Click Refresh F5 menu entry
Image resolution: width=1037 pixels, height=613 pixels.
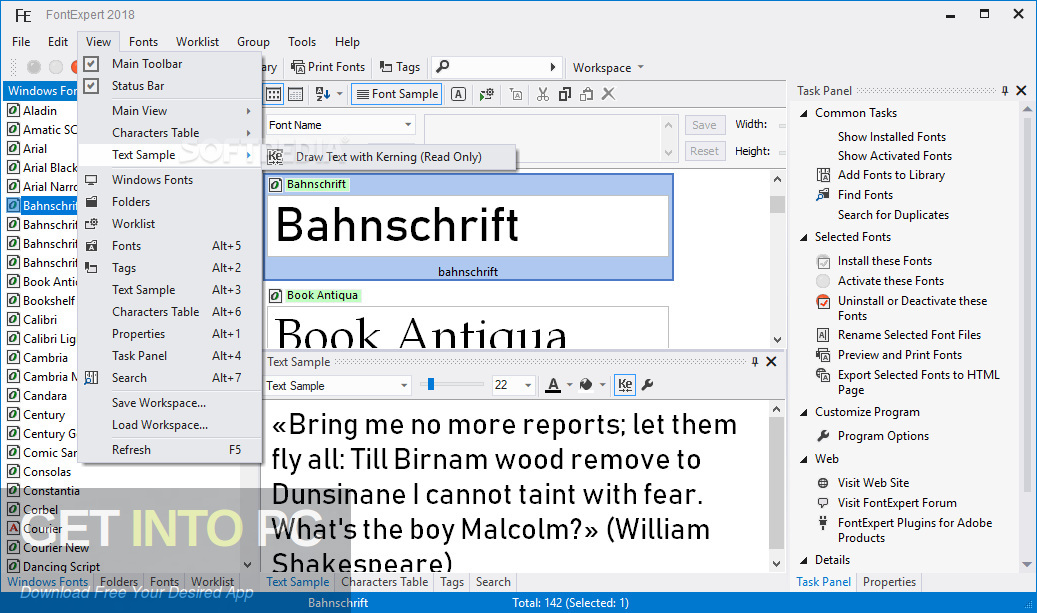[169, 450]
